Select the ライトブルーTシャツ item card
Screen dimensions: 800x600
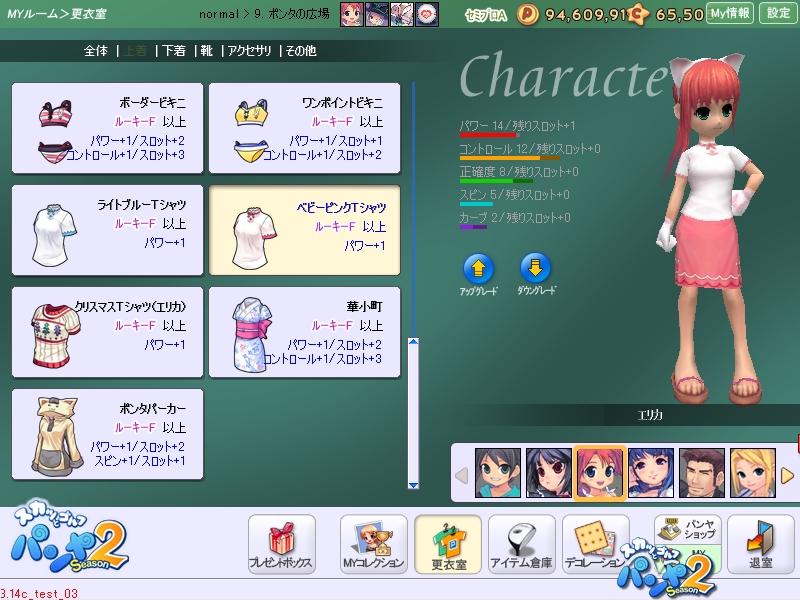point(107,230)
